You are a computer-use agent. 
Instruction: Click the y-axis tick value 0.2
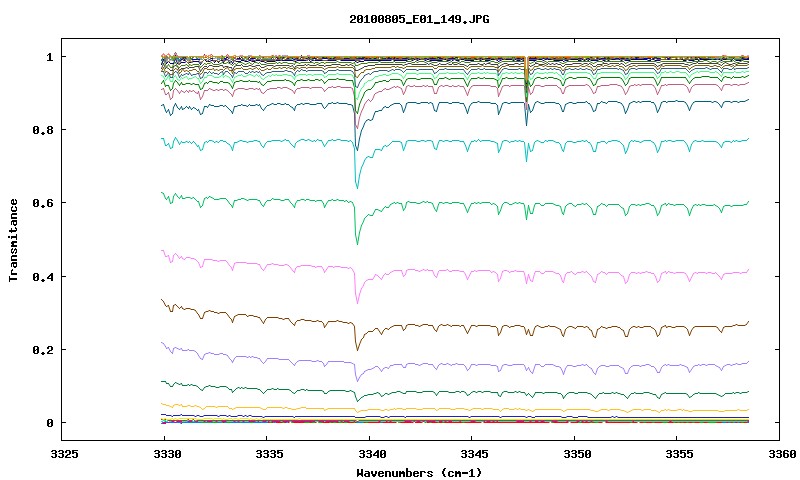[43, 350]
